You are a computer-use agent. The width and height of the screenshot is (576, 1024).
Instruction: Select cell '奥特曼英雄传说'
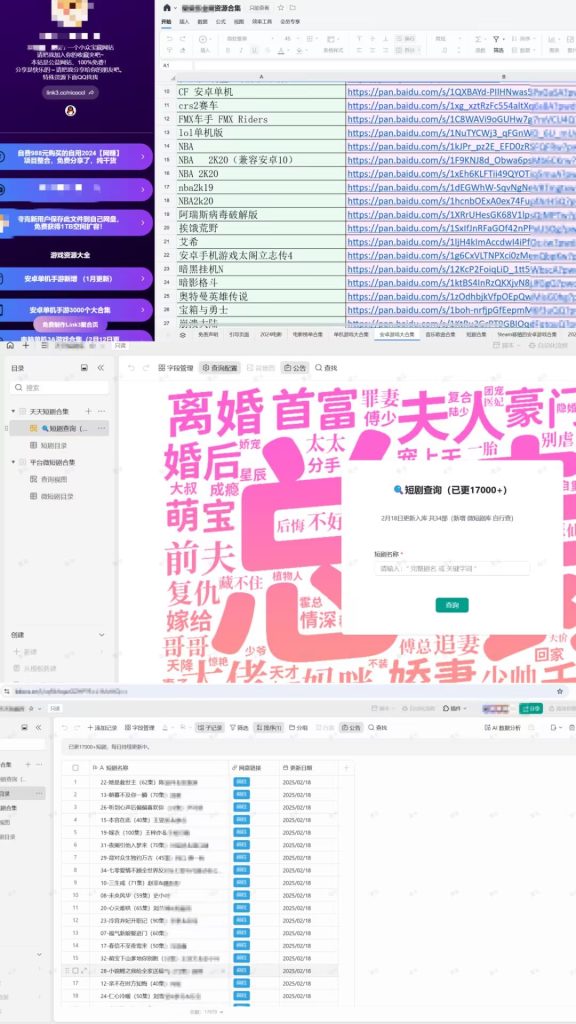(261, 296)
